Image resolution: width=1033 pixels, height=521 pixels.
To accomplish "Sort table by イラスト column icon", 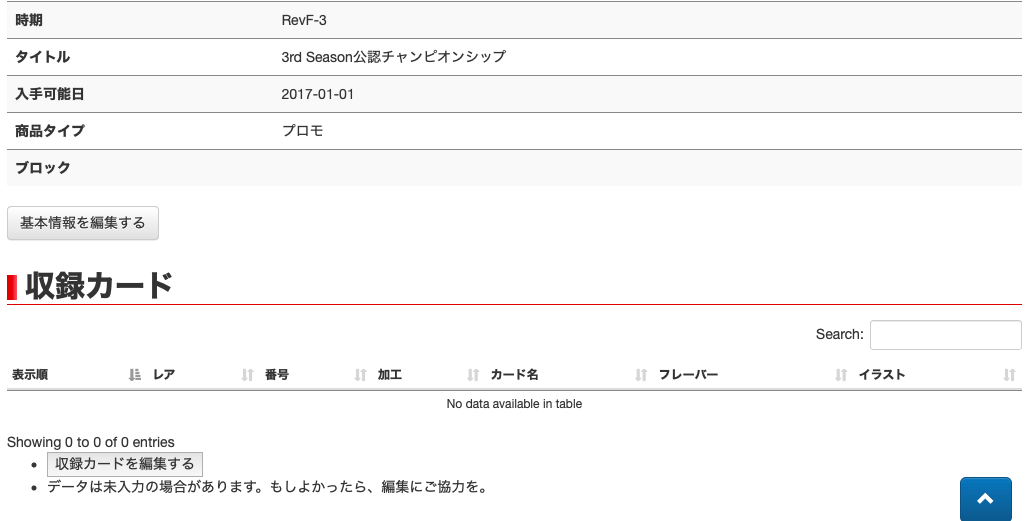I will click(x=1009, y=375).
